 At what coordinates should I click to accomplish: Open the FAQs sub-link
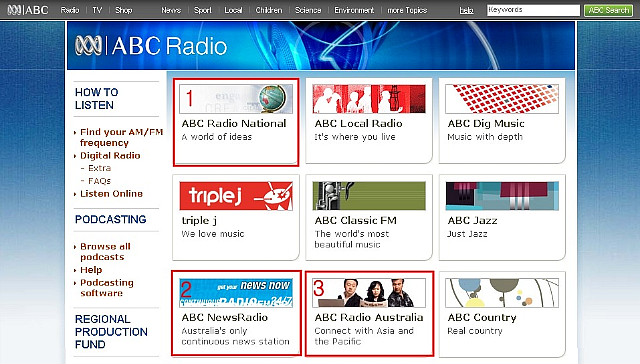99,180
